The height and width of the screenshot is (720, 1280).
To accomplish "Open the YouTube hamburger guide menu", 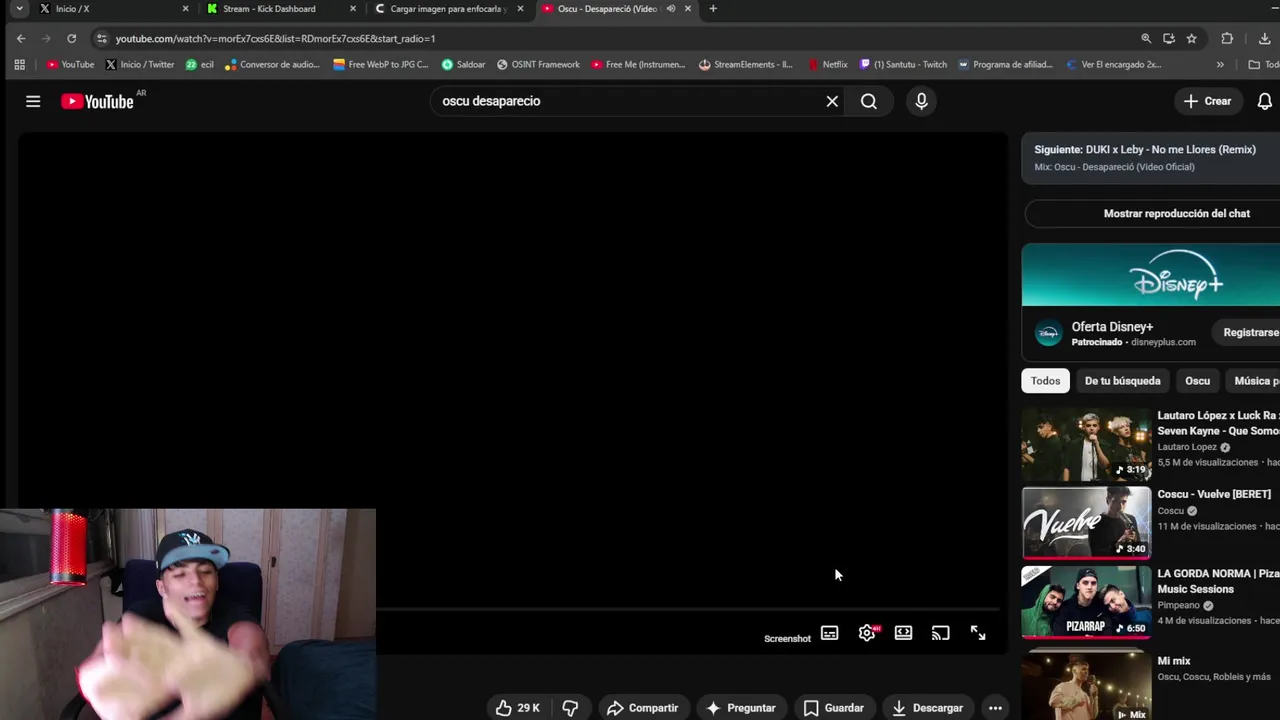I will [x=33, y=101].
